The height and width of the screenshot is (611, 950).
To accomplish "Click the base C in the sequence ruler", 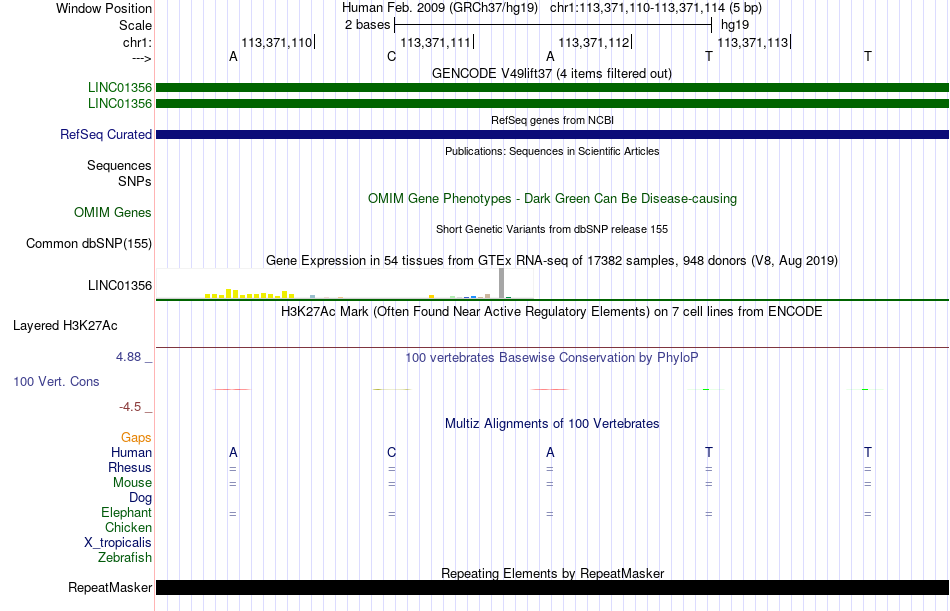I will pos(391,56).
